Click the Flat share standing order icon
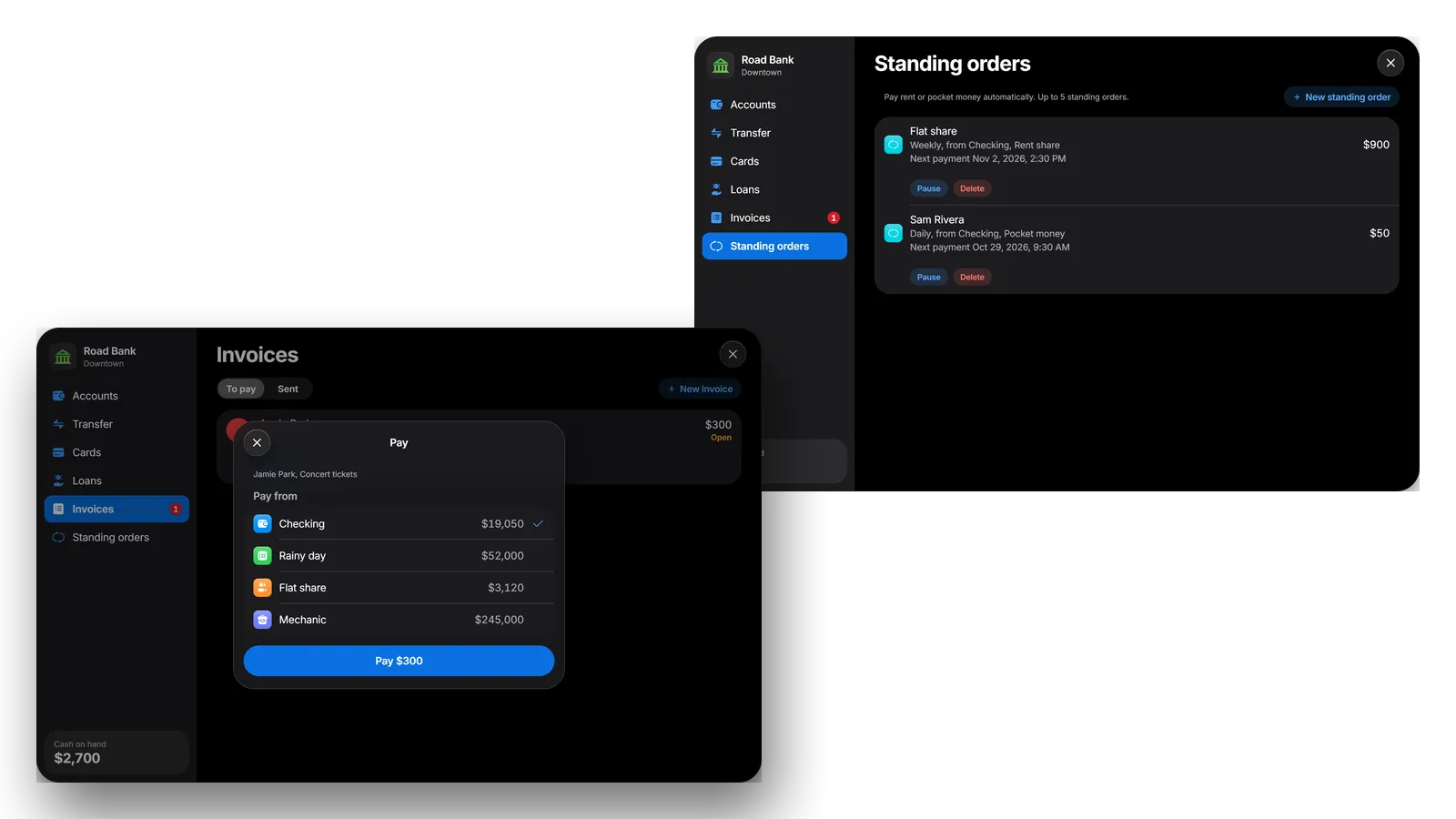Image resolution: width=1456 pixels, height=819 pixels. 894,145
